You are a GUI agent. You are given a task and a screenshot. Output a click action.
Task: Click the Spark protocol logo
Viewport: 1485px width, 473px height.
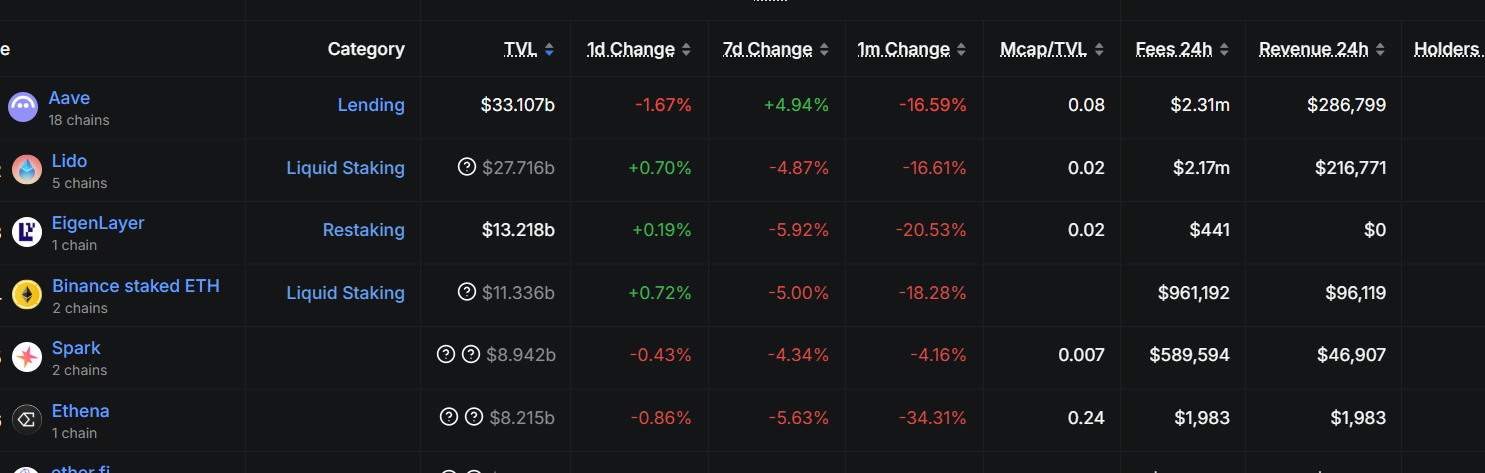pos(27,356)
